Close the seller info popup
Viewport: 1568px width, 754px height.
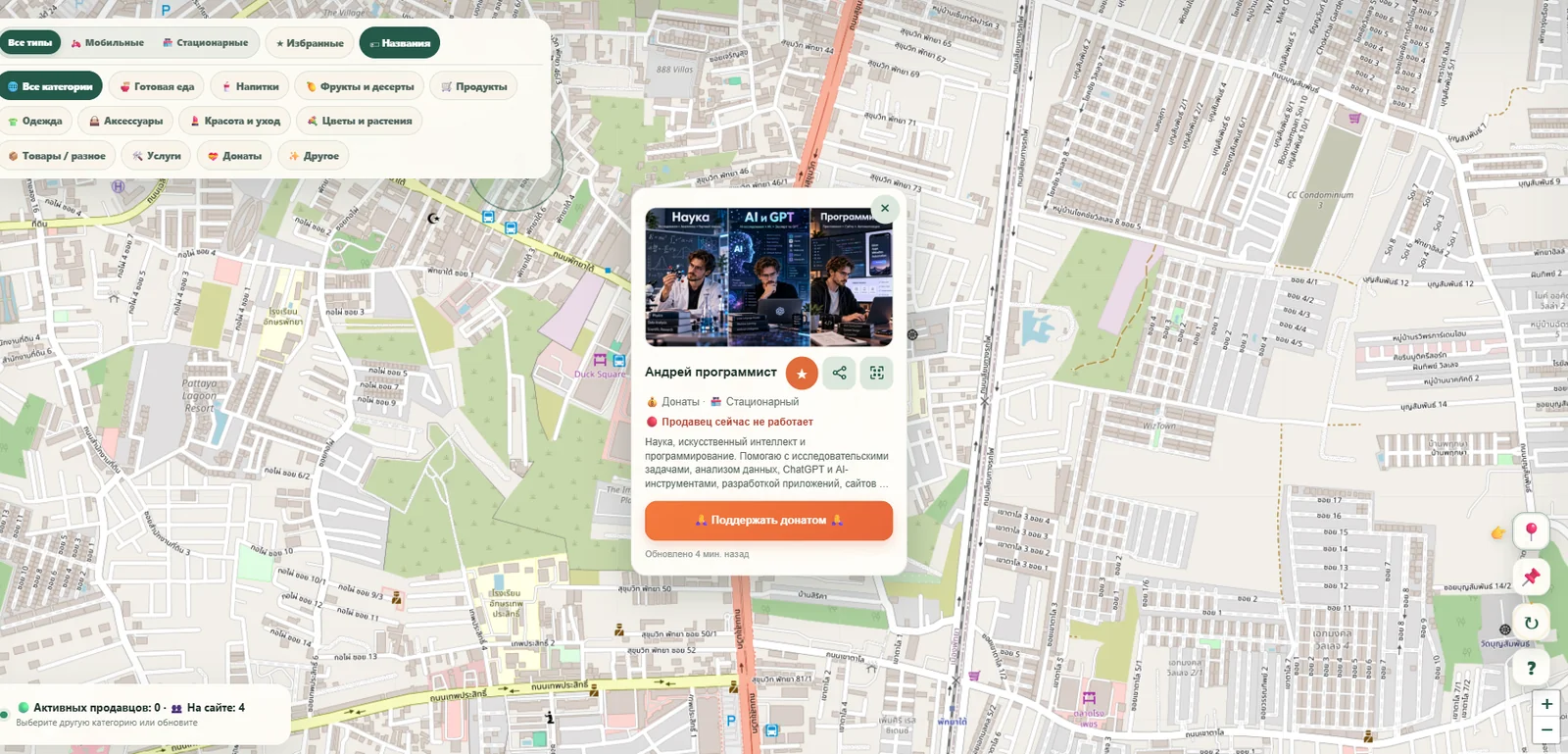coord(885,208)
